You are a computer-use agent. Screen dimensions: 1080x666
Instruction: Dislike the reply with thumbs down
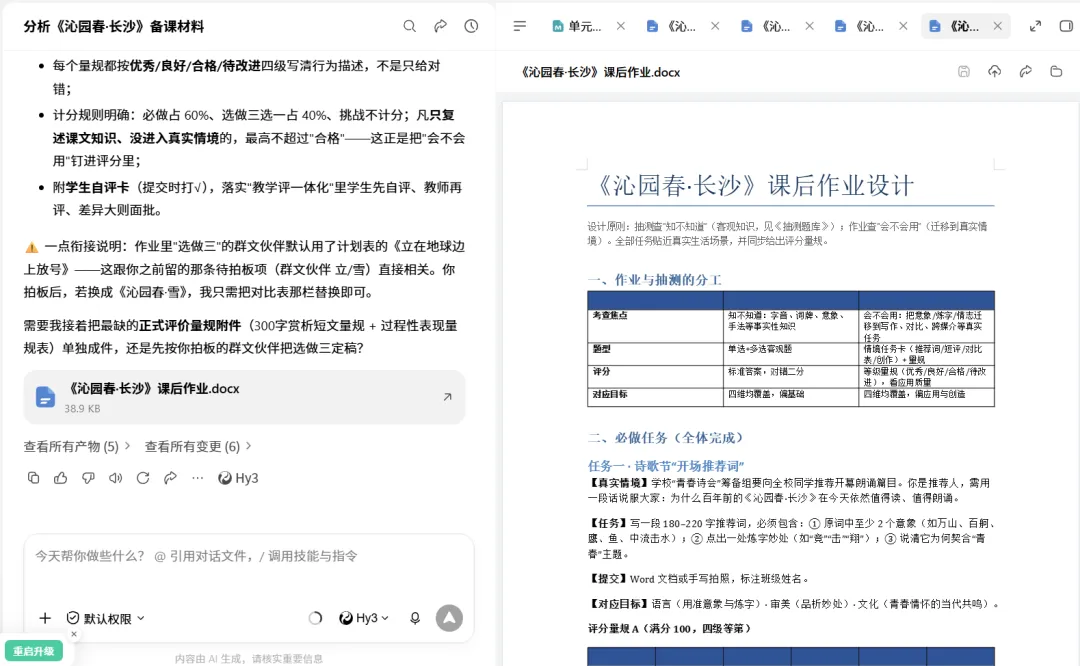pos(88,477)
